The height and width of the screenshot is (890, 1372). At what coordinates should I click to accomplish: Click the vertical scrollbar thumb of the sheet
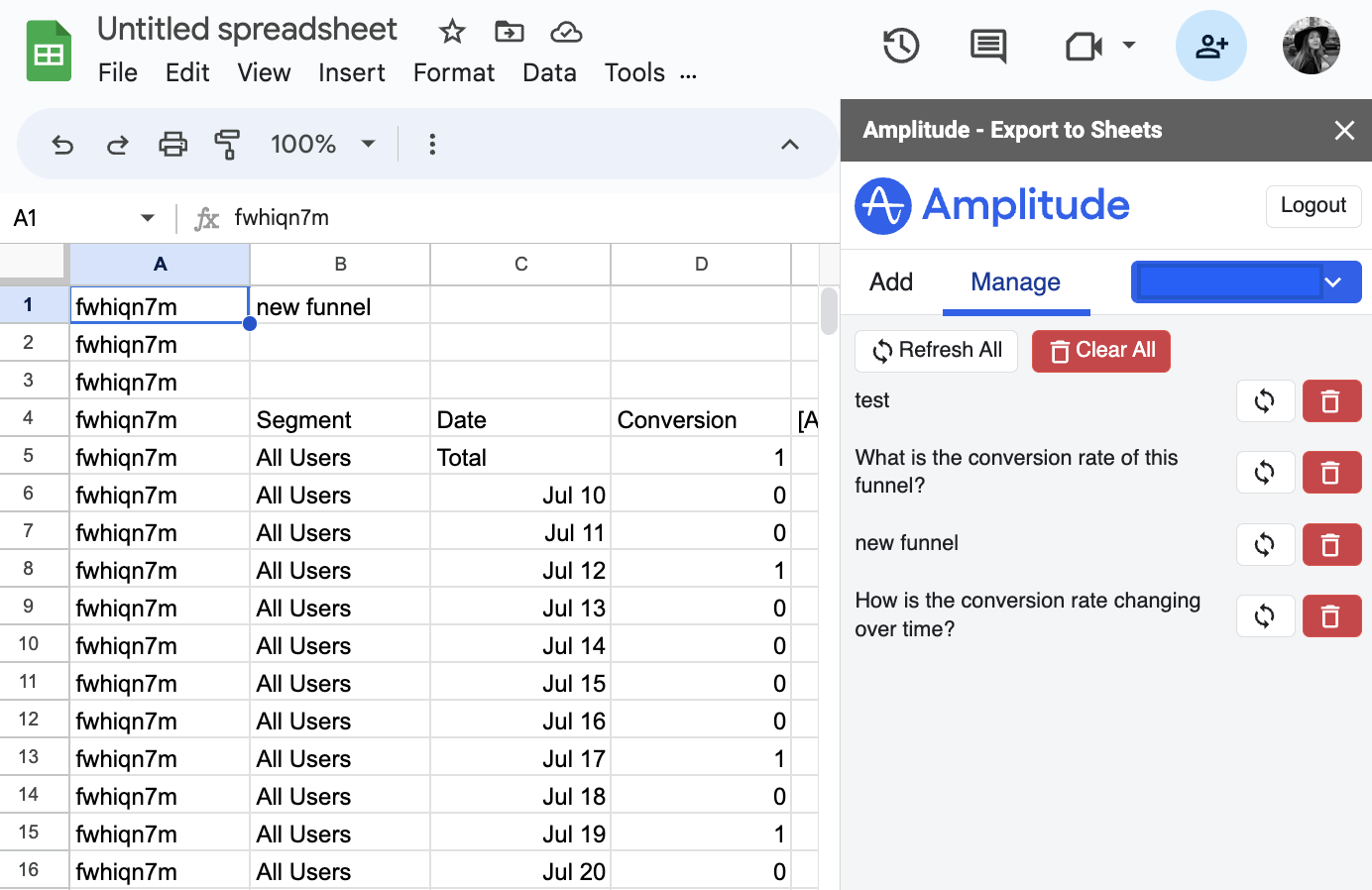(x=829, y=312)
